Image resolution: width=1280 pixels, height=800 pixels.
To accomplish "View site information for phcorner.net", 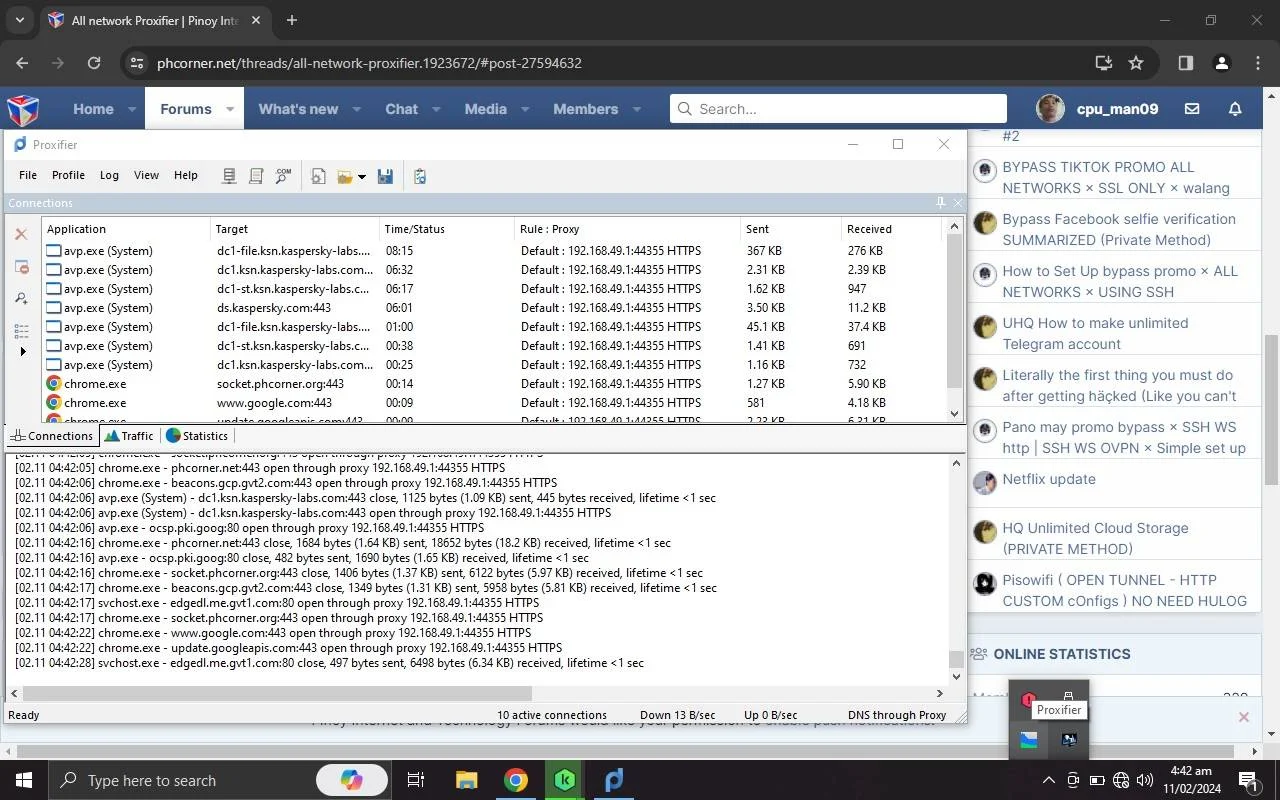I will [x=137, y=63].
